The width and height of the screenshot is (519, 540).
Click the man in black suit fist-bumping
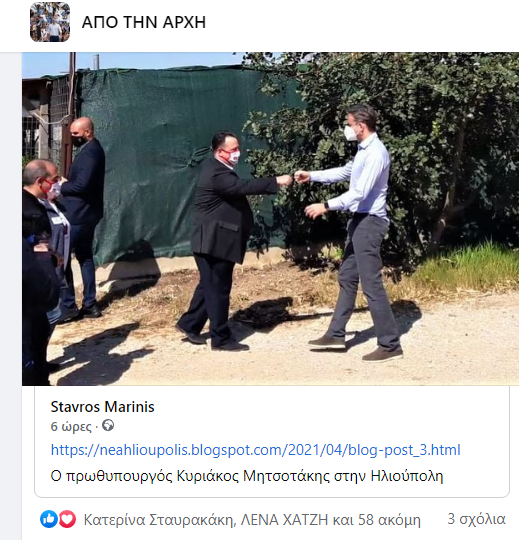224,241
